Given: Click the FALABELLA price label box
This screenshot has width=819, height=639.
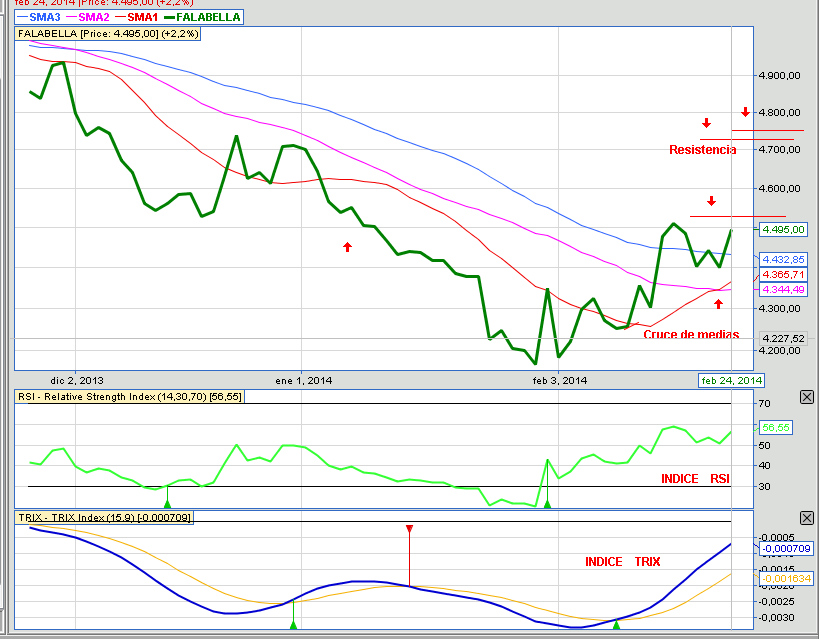Looking at the screenshot, I should click(x=108, y=34).
